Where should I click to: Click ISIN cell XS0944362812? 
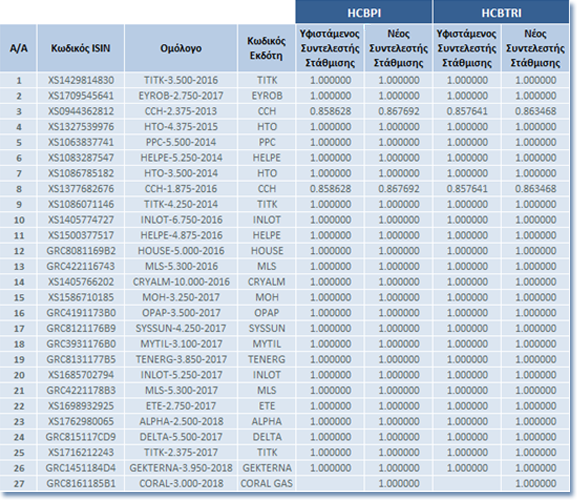(81, 111)
